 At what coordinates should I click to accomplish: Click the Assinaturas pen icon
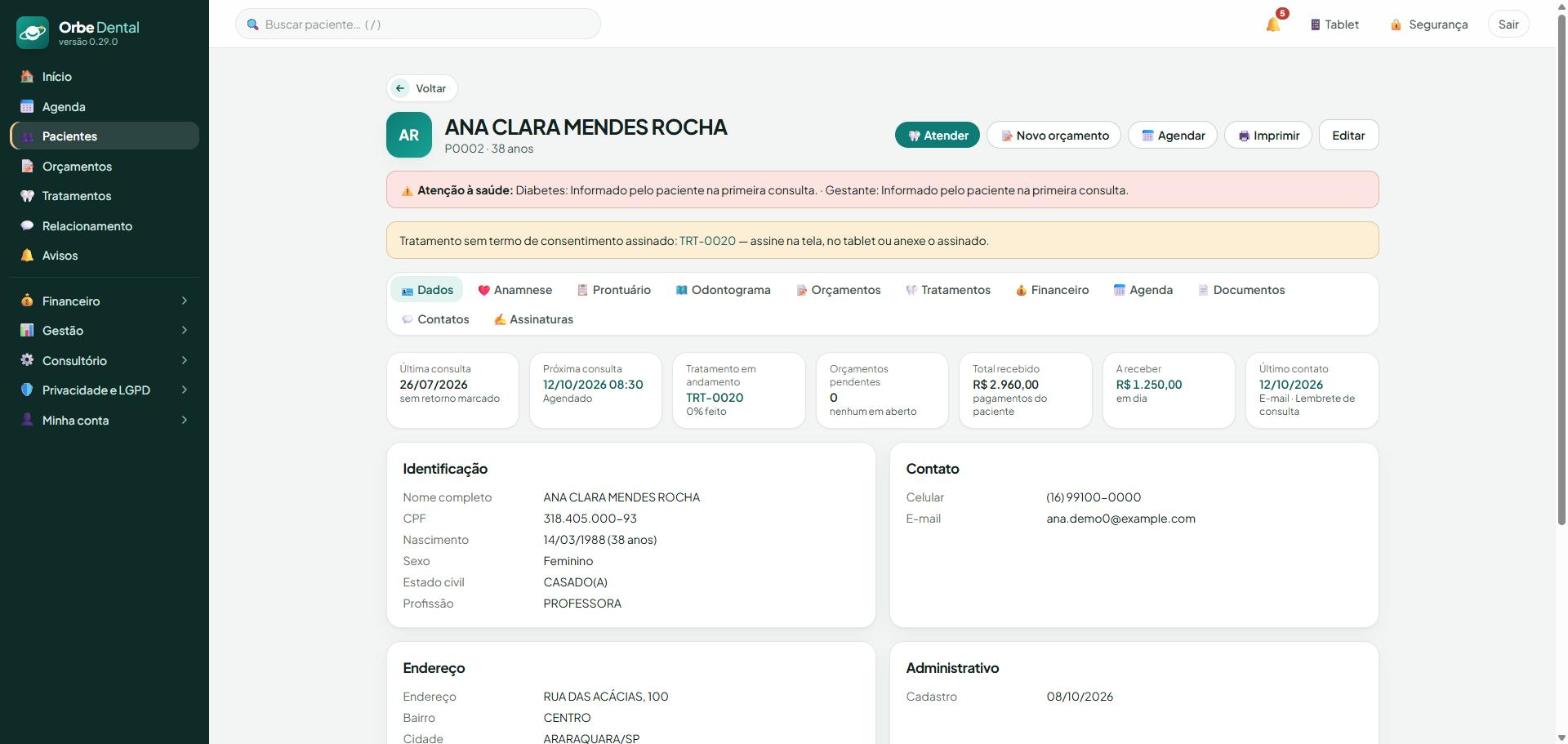tap(500, 320)
